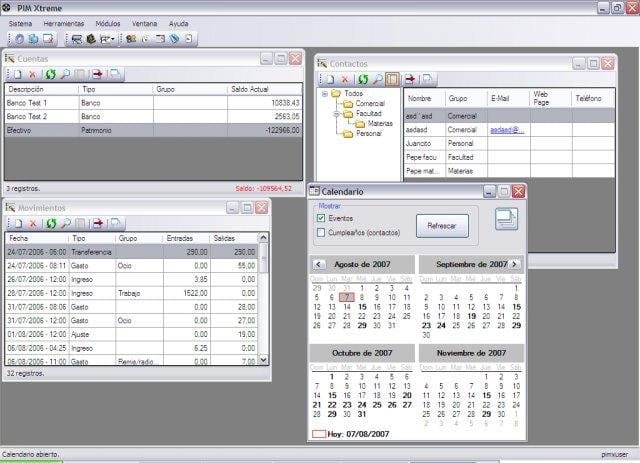Click the red delete X in Movimientos toolbar
The width and height of the screenshot is (640, 463).
(33, 223)
